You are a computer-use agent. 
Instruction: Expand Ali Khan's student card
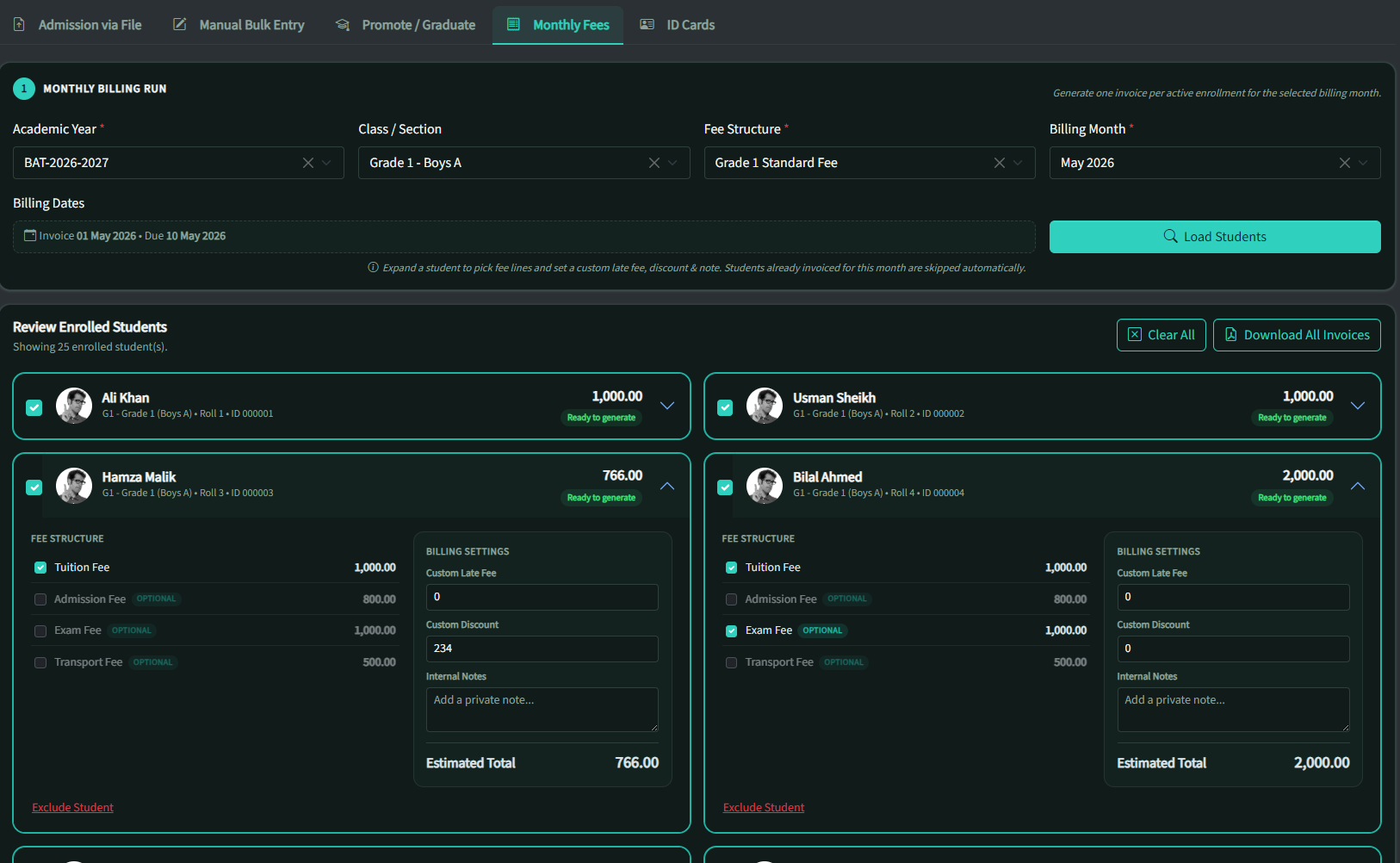(667, 406)
